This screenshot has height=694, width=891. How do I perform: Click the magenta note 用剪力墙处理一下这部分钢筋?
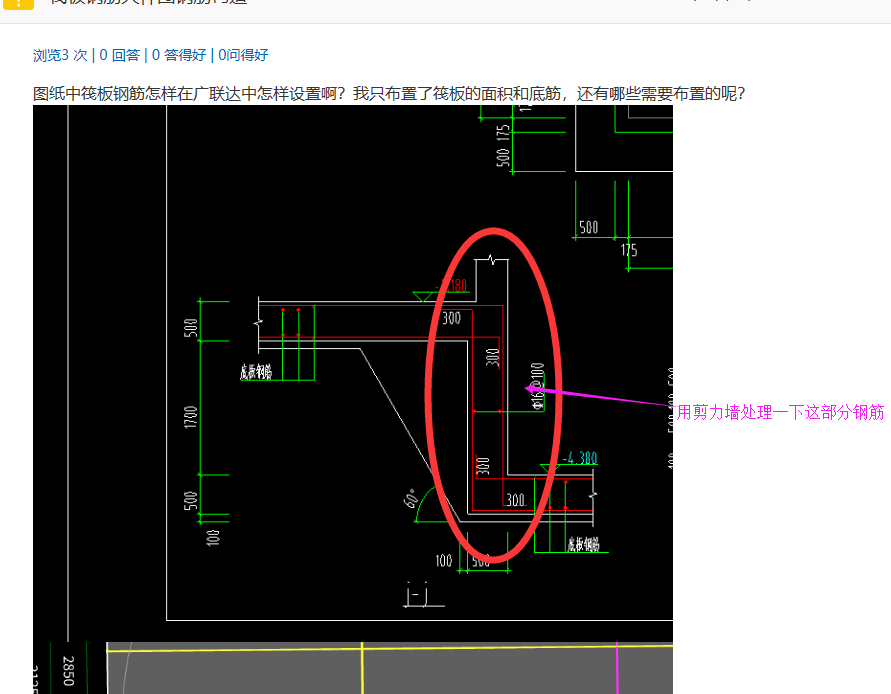[780, 412]
